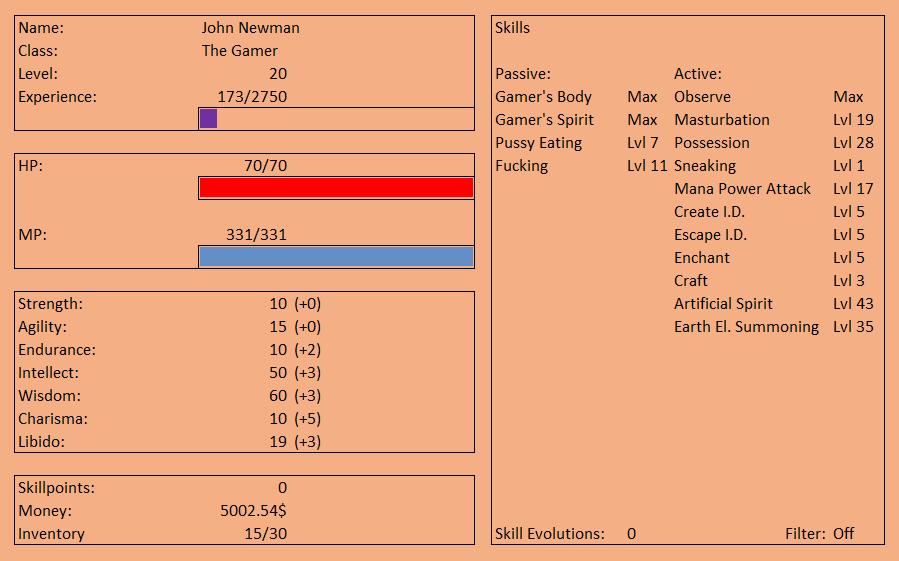Image resolution: width=899 pixels, height=561 pixels.
Task: Select the name 'John Newman'
Action: click(x=251, y=28)
